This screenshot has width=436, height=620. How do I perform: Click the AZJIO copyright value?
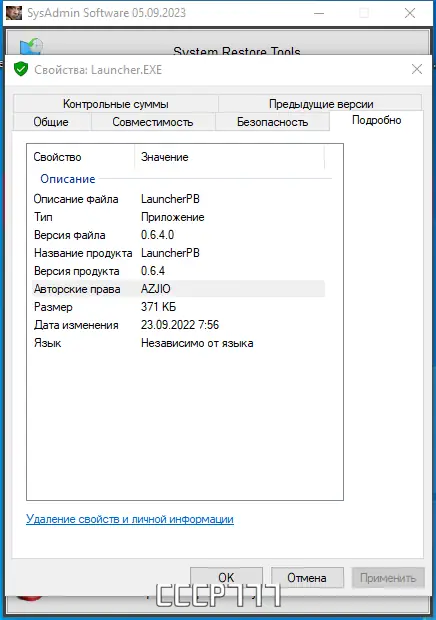click(156, 289)
